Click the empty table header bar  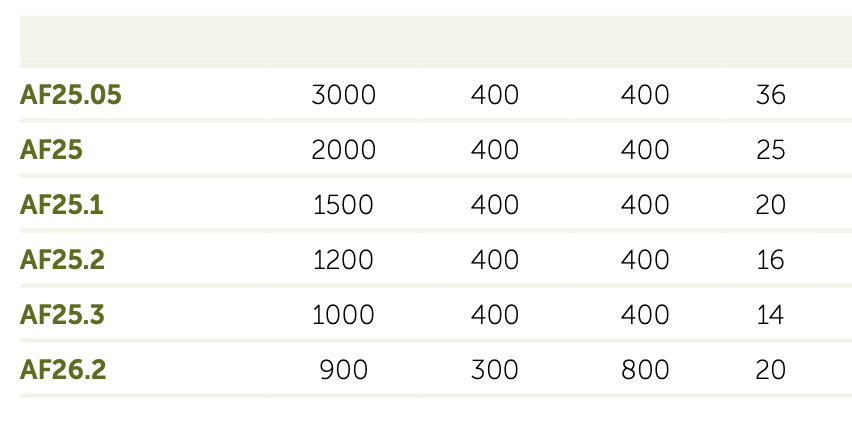[x=436, y=41]
